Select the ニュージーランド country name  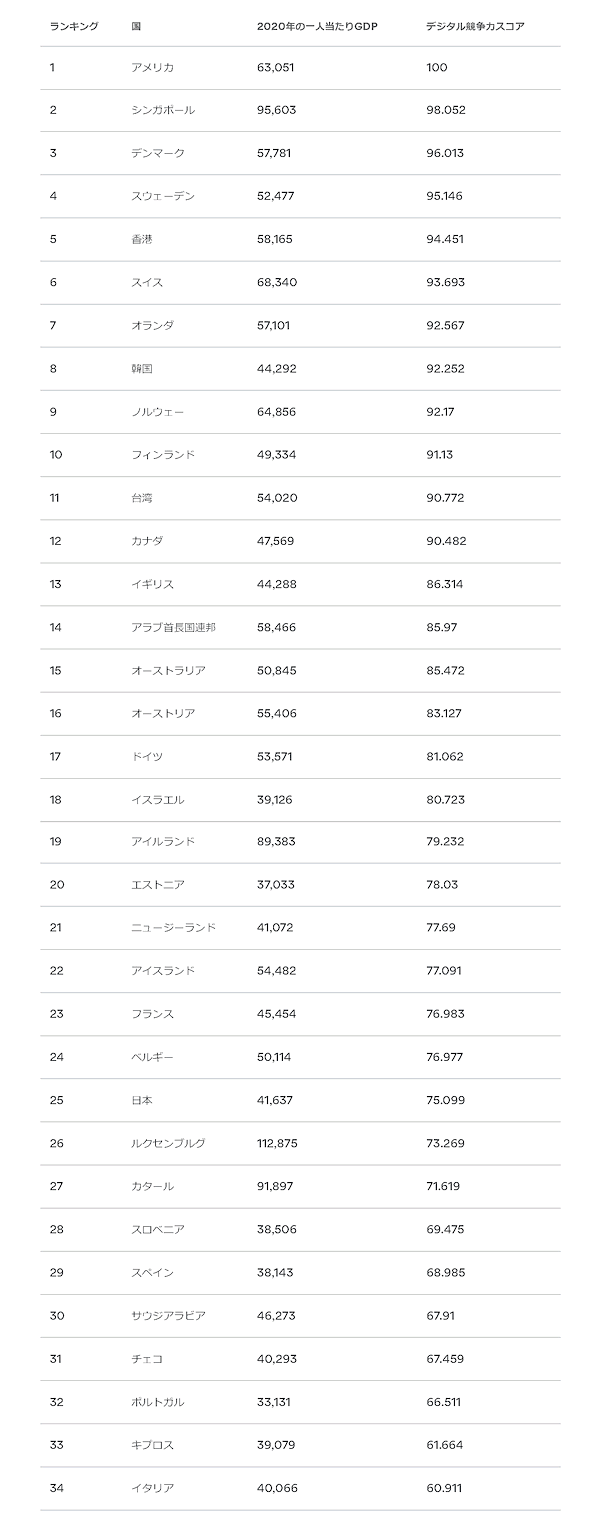(x=174, y=927)
